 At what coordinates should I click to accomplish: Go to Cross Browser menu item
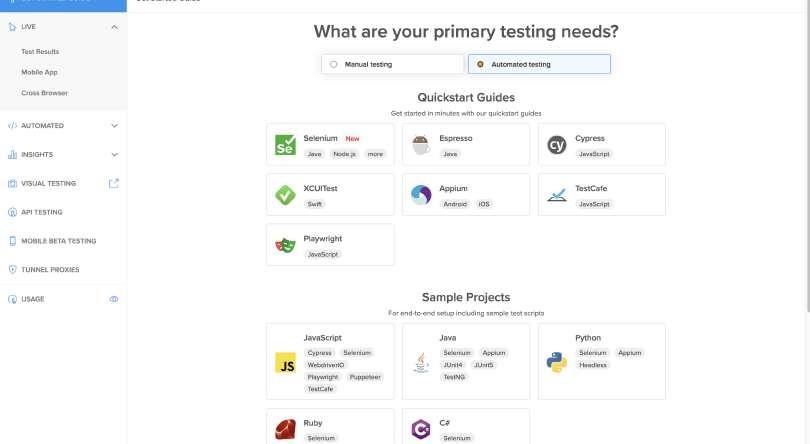point(45,93)
